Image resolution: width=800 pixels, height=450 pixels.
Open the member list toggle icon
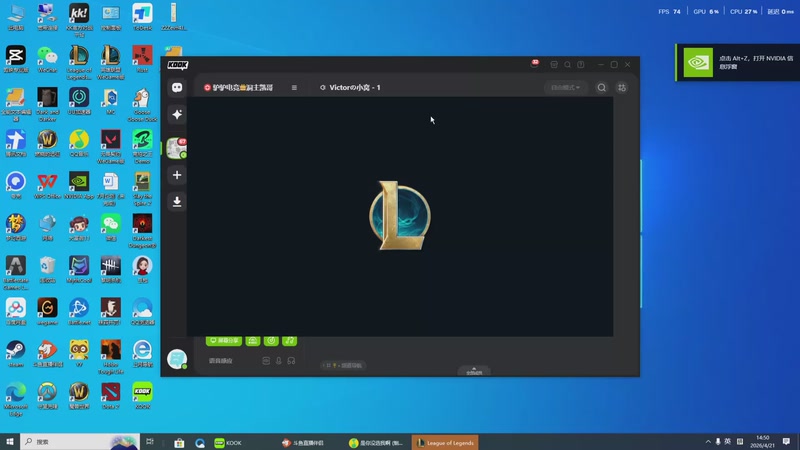pos(622,88)
